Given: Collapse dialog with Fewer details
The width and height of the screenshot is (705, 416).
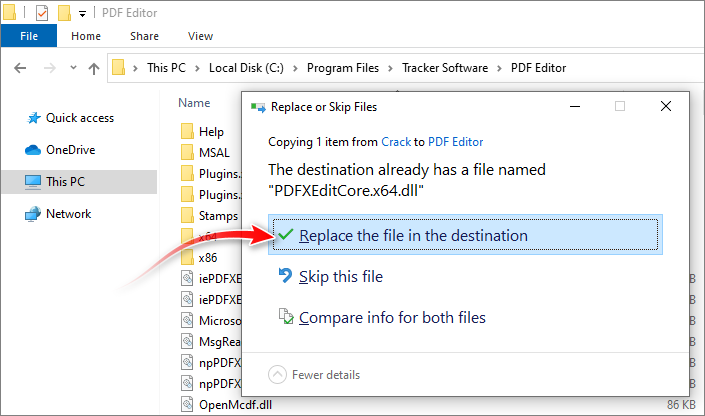Looking at the screenshot, I should [314, 375].
